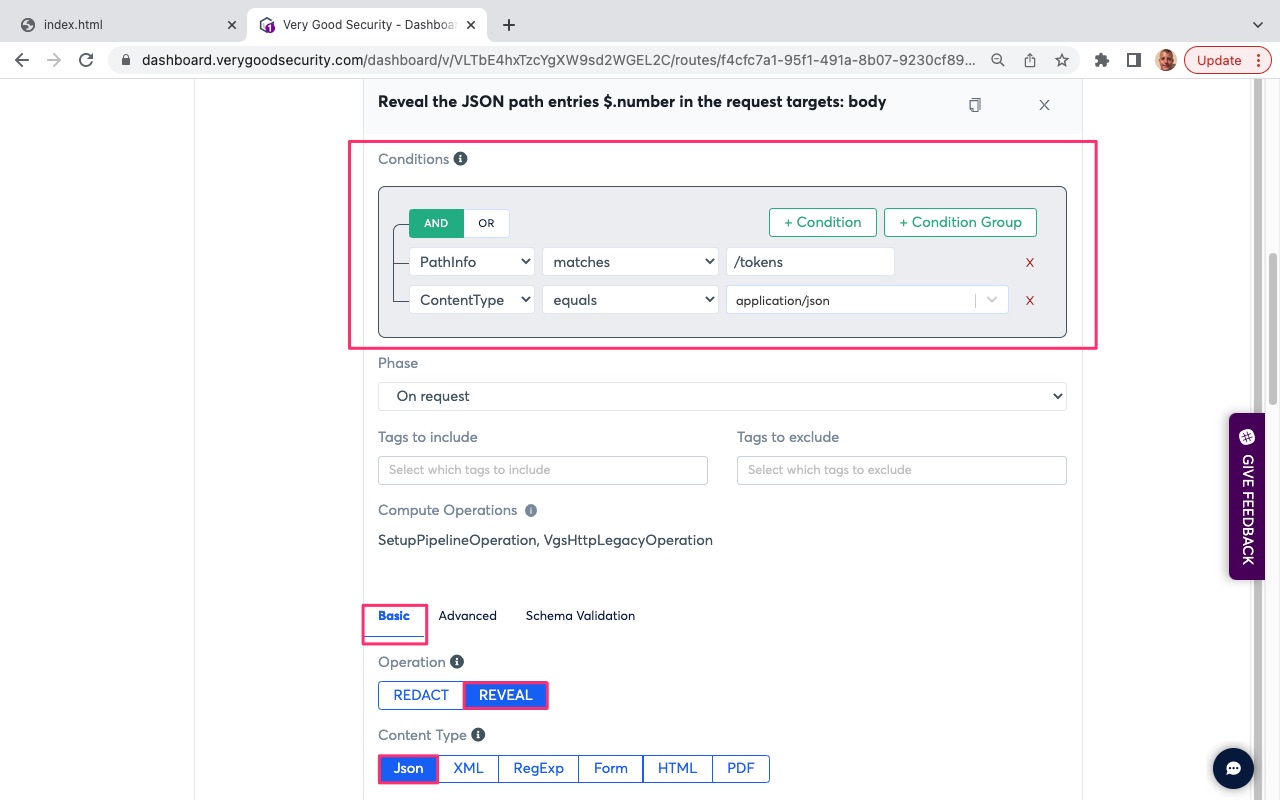This screenshot has width=1280, height=800.
Task: Remove the ContentType condition row
Action: pyautogui.click(x=1030, y=301)
